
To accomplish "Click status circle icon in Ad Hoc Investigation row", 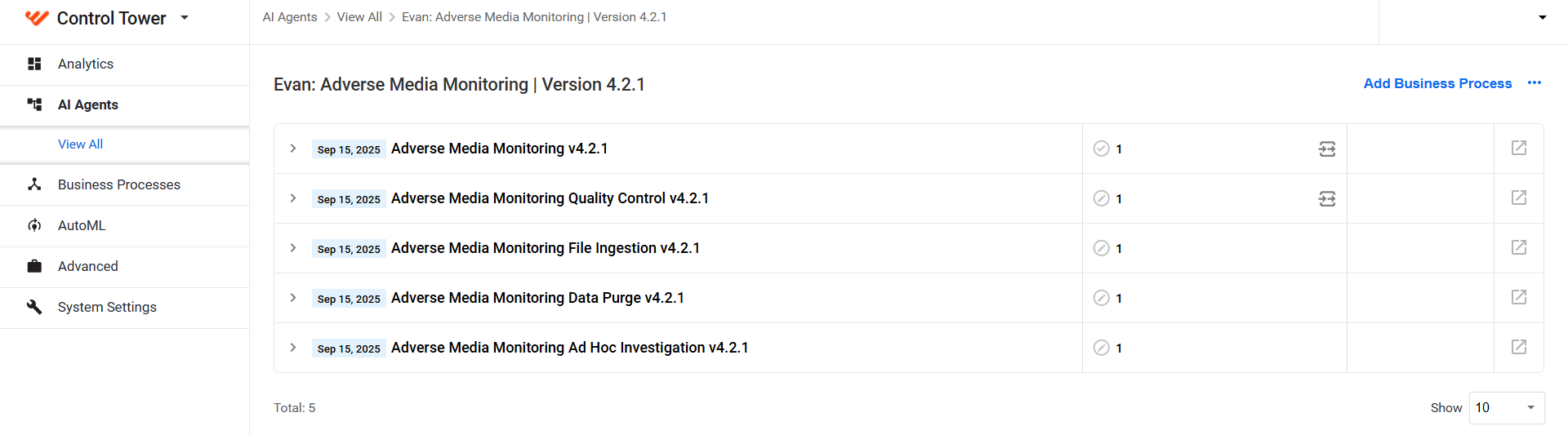I will click(1101, 348).
